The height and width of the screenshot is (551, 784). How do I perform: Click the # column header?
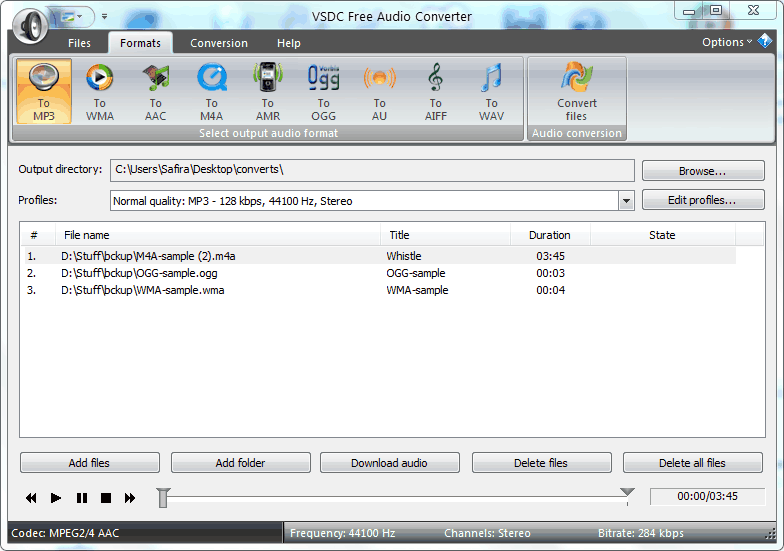(38, 235)
